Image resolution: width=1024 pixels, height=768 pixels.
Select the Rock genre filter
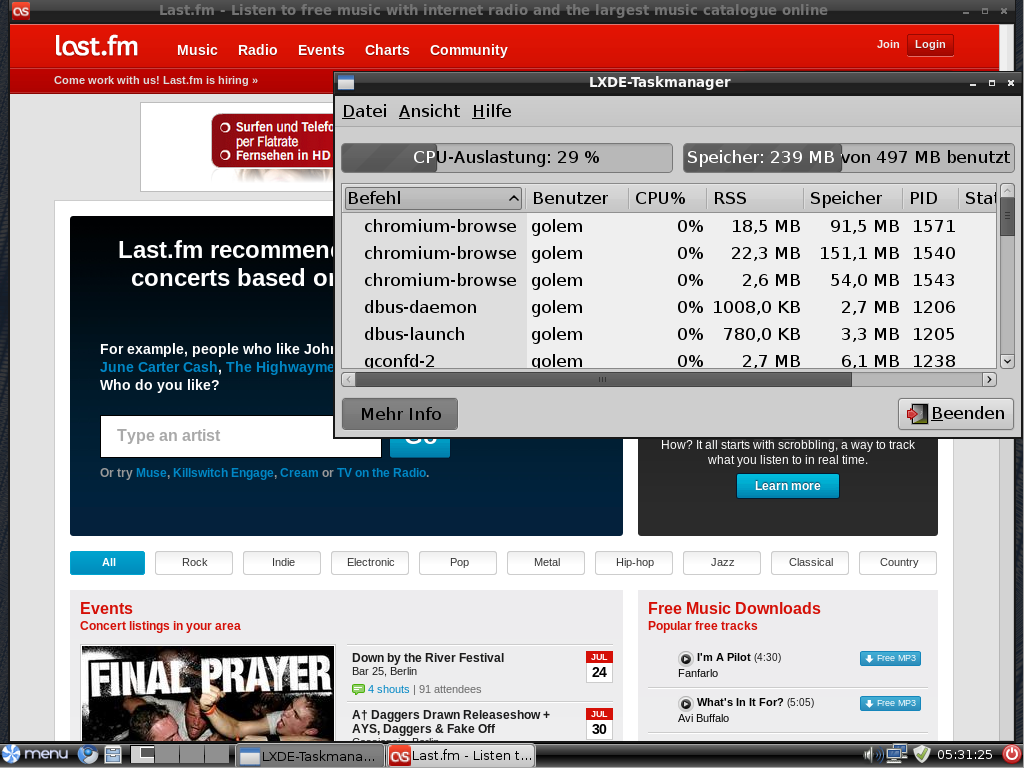coord(193,562)
